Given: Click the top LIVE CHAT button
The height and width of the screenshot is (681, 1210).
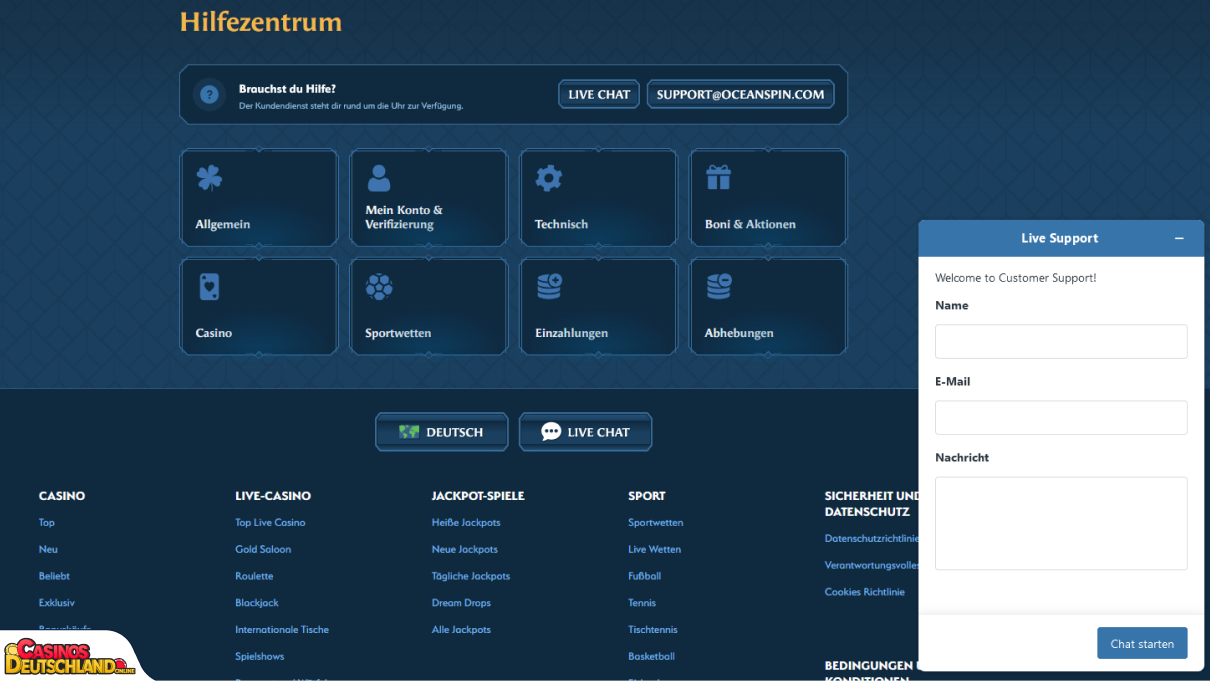Looking at the screenshot, I should pyautogui.click(x=599, y=94).
